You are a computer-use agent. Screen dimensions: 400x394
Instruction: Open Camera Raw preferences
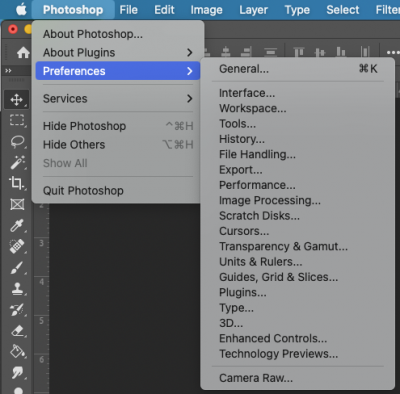pyautogui.click(x=256, y=378)
